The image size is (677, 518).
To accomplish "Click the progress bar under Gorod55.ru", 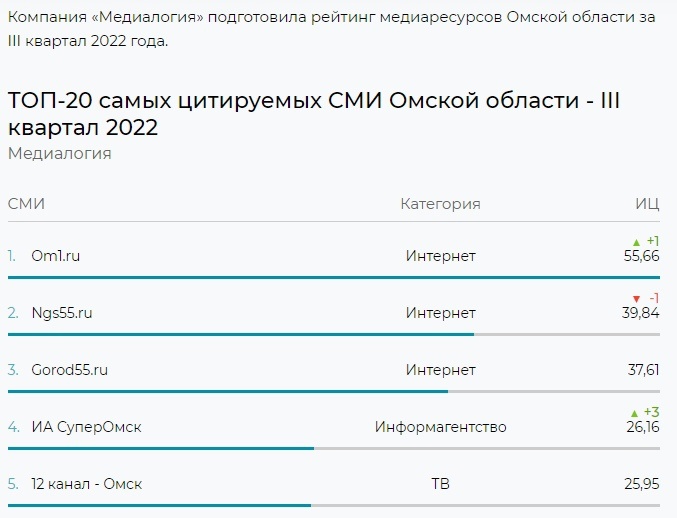I will pos(228,391).
